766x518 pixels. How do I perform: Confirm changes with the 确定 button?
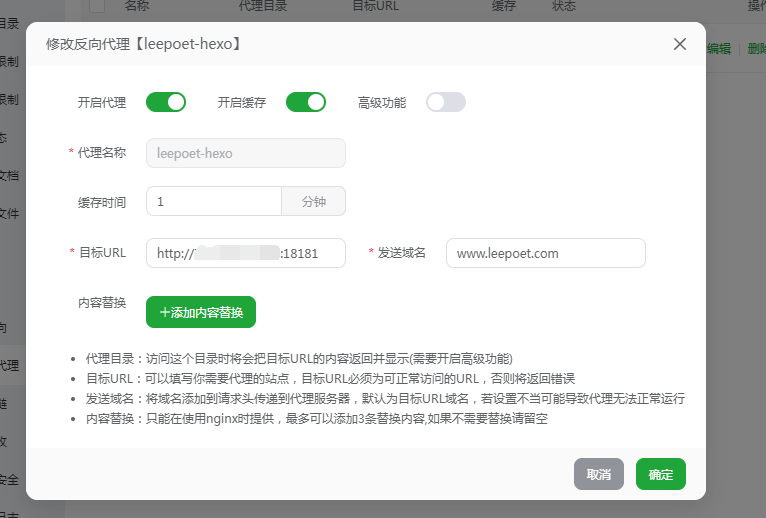pyautogui.click(x=661, y=474)
